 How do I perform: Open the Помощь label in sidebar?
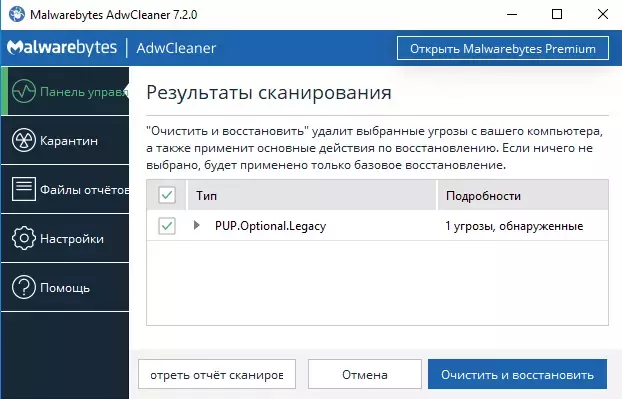click(x=65, y=288)
